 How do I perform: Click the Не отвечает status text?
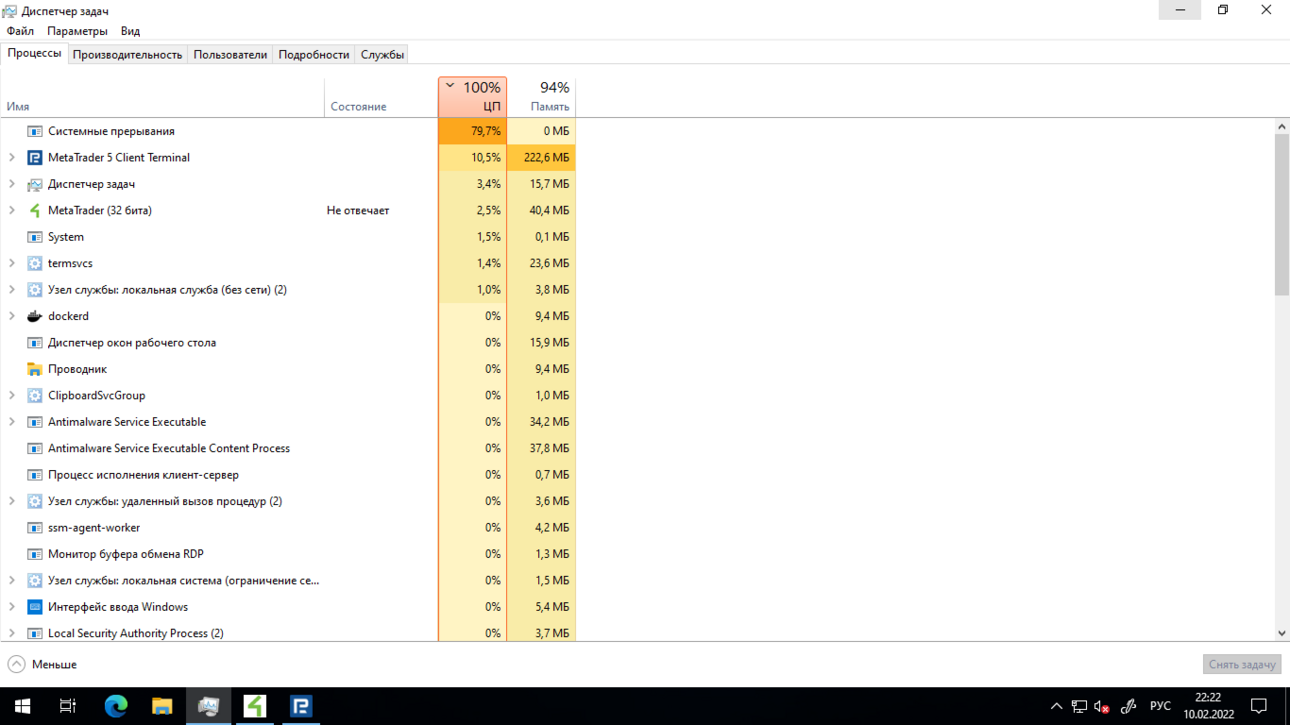(x=358, y=211)
